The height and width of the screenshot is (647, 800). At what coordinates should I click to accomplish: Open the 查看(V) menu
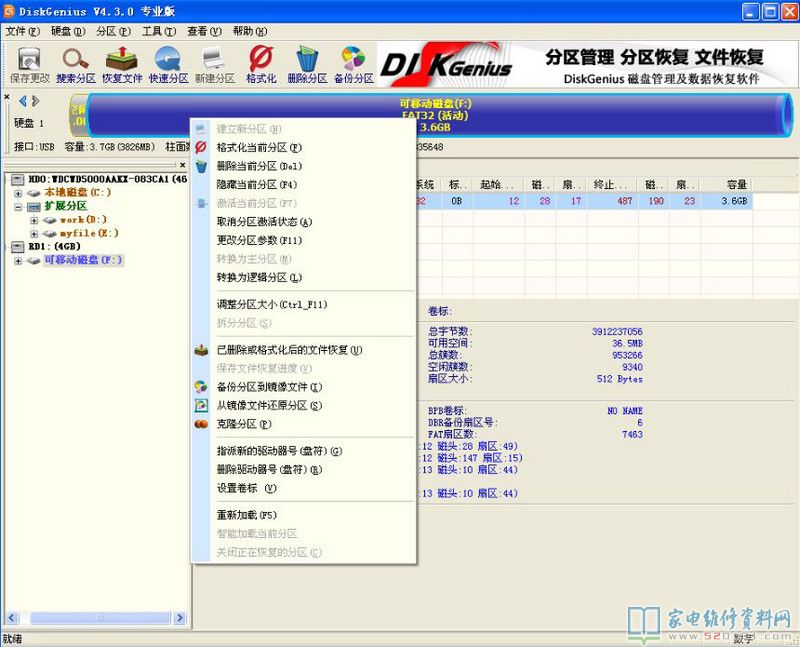click(204, 31)
